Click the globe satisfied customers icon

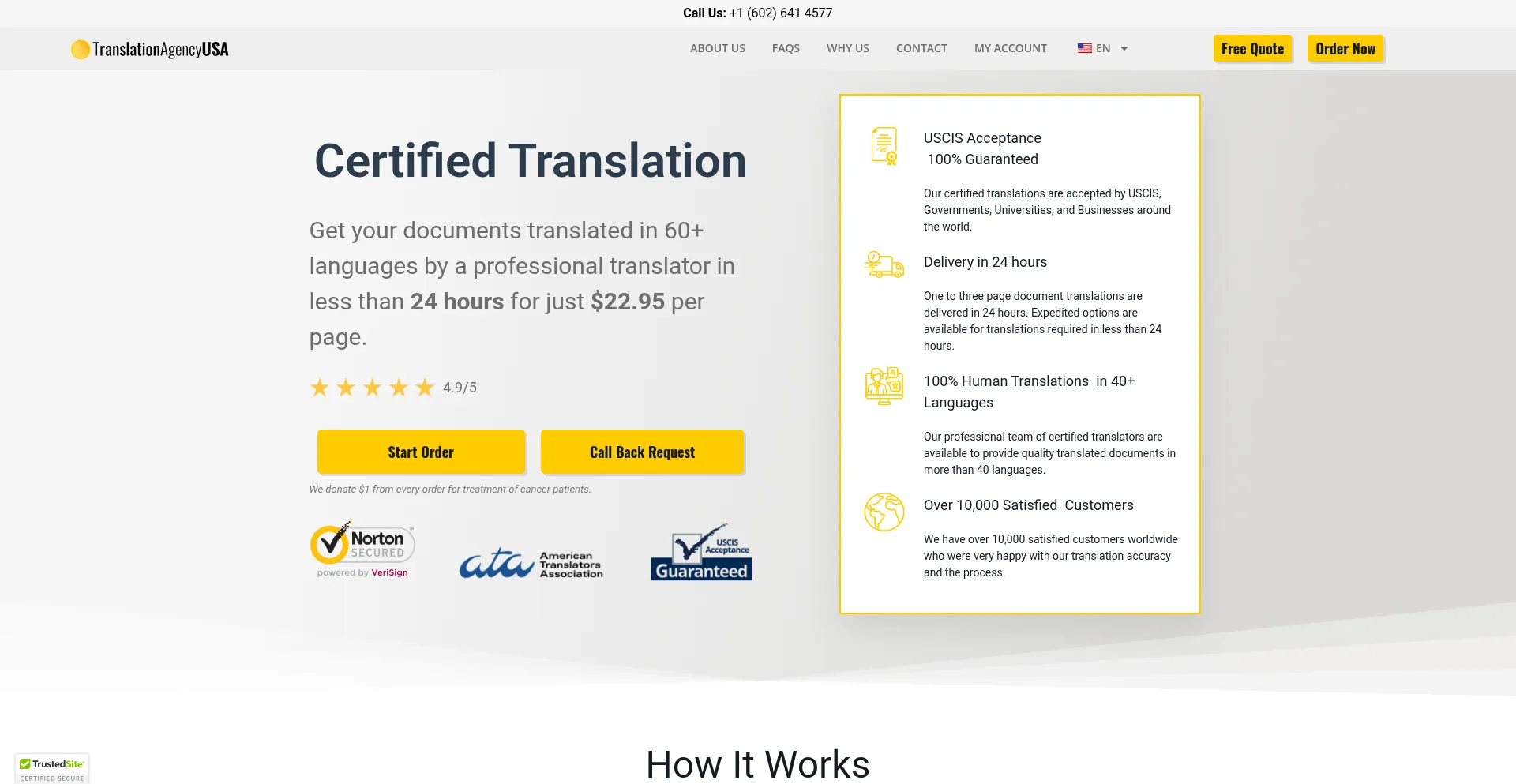coord(884,512)
